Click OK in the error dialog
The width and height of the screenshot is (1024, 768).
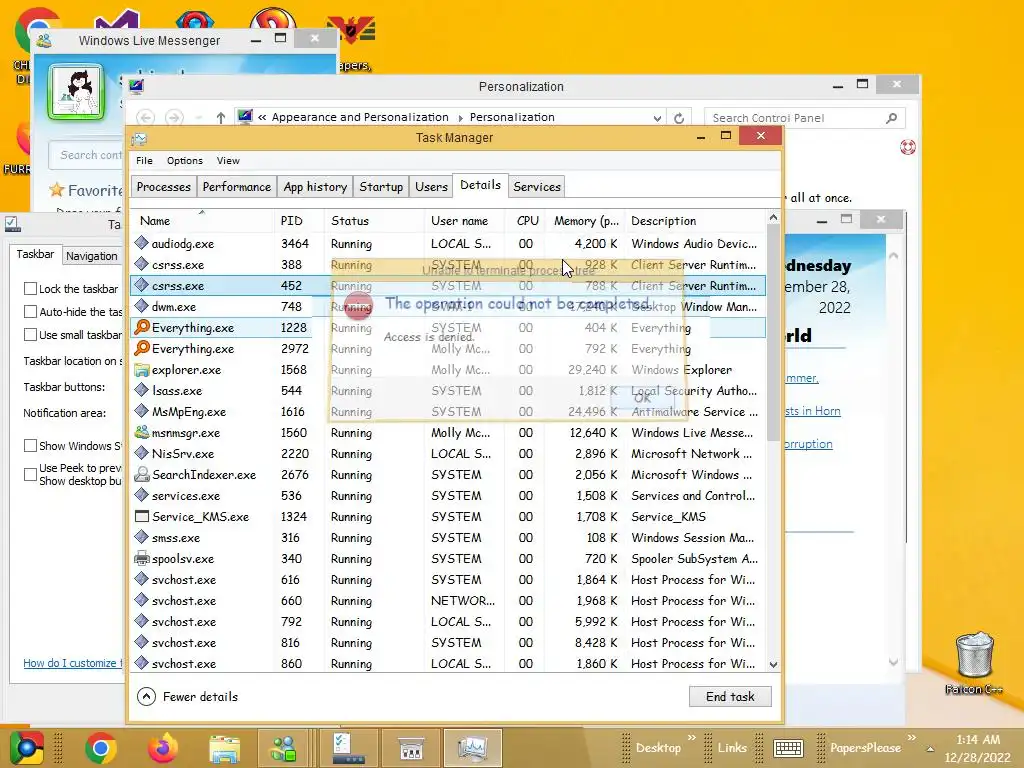pyautogui.click(x=643, y=397)
